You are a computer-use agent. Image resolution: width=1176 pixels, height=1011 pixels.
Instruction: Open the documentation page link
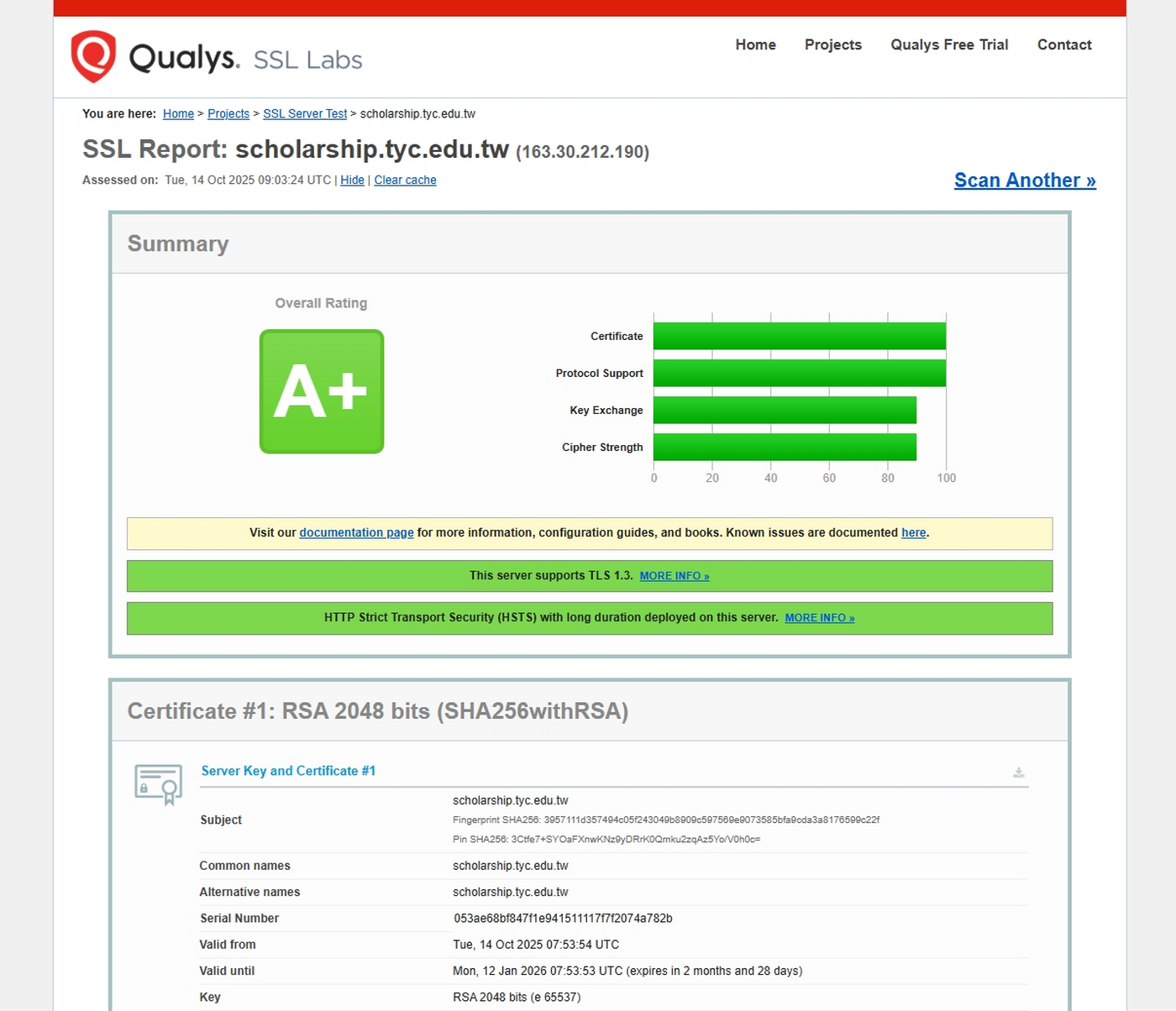click(x=356, y=533)
